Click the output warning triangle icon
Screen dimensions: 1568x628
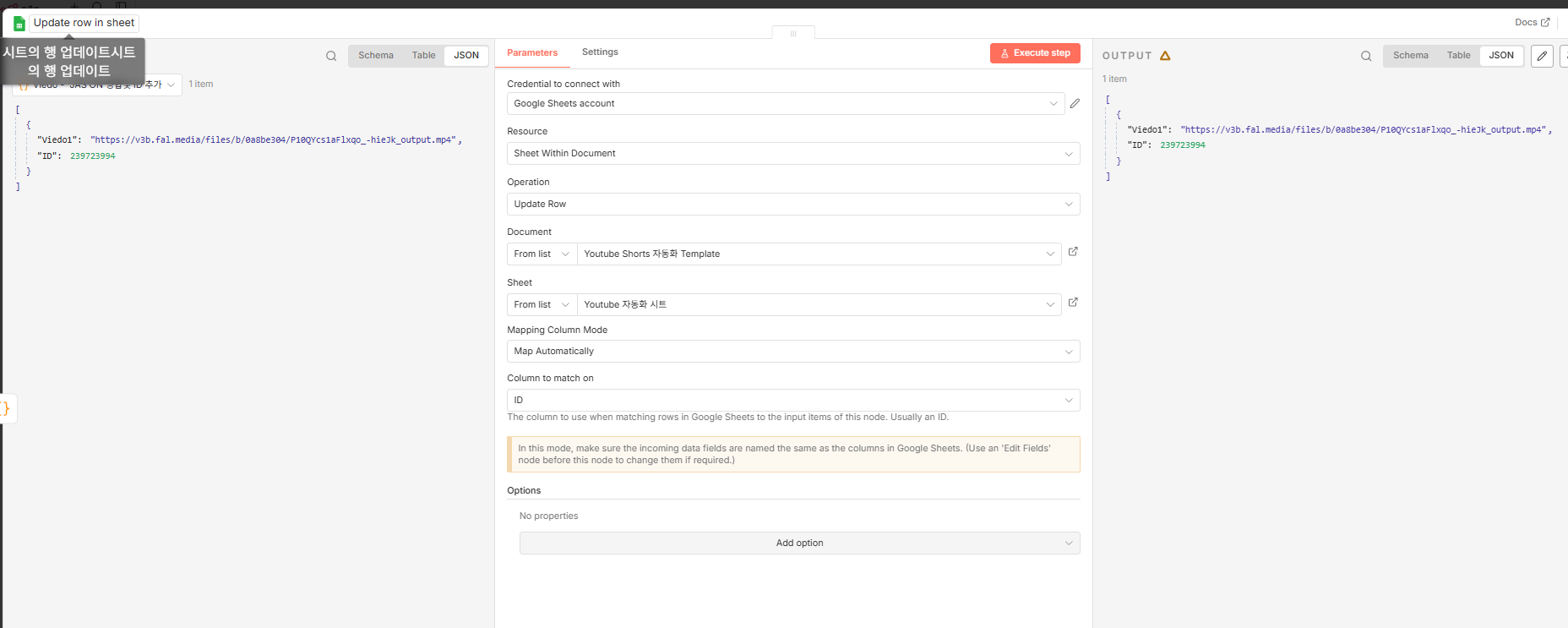(1165, 56)
